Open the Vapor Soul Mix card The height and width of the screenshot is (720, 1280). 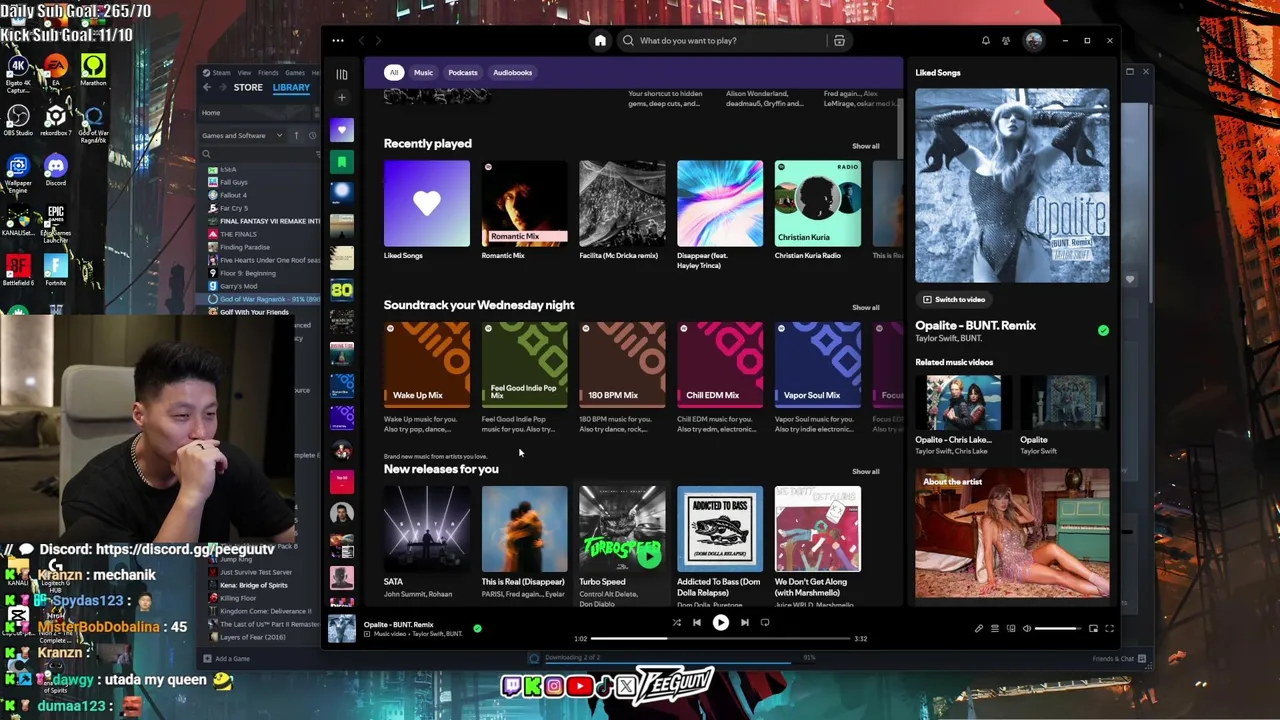click(x=817, y=378)
